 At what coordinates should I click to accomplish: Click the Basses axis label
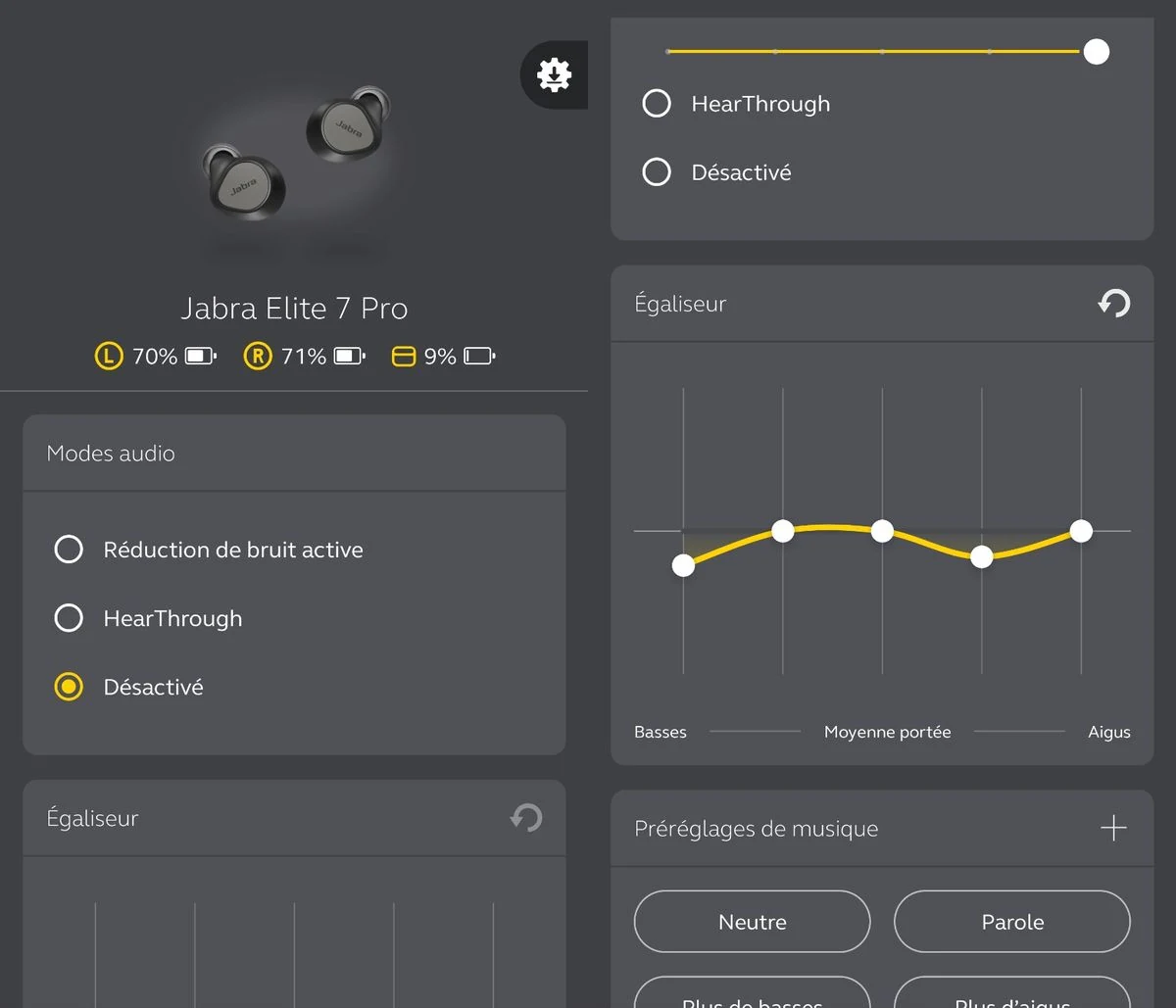click(x=661, y=732)
